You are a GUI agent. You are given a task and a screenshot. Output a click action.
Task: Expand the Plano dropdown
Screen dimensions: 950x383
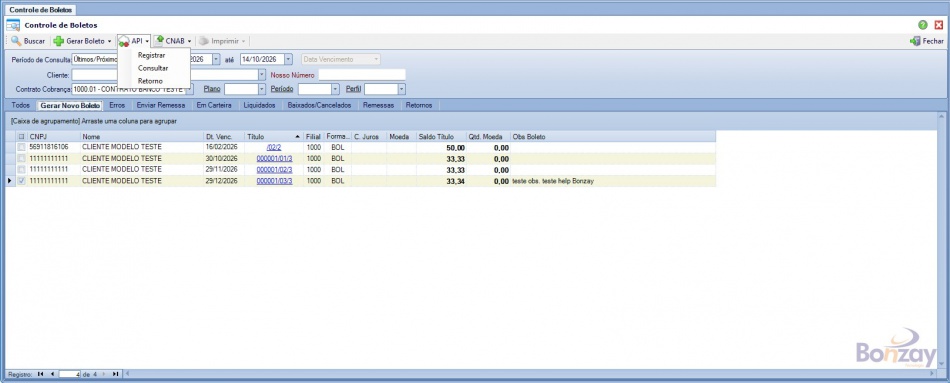(x=262, y=89)
